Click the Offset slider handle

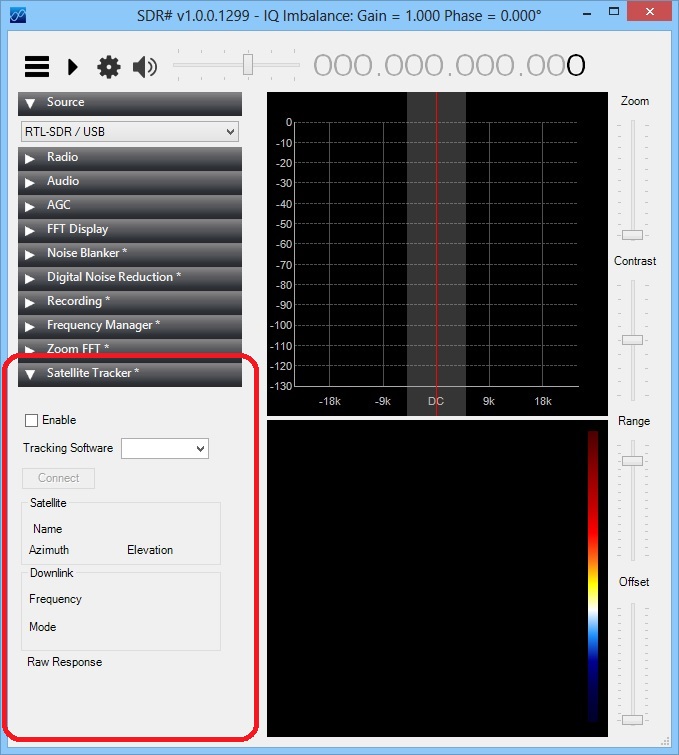(x=632, y=720)
